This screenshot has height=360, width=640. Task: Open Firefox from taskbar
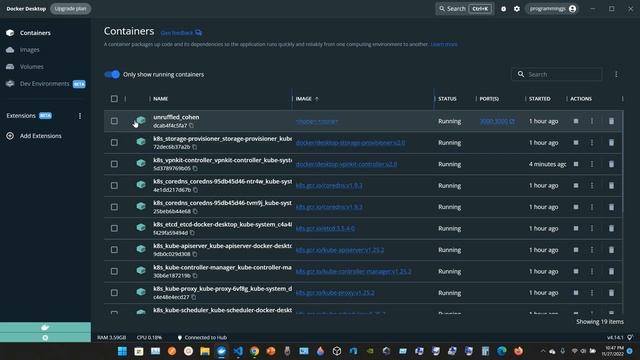(x=518, y=351)
